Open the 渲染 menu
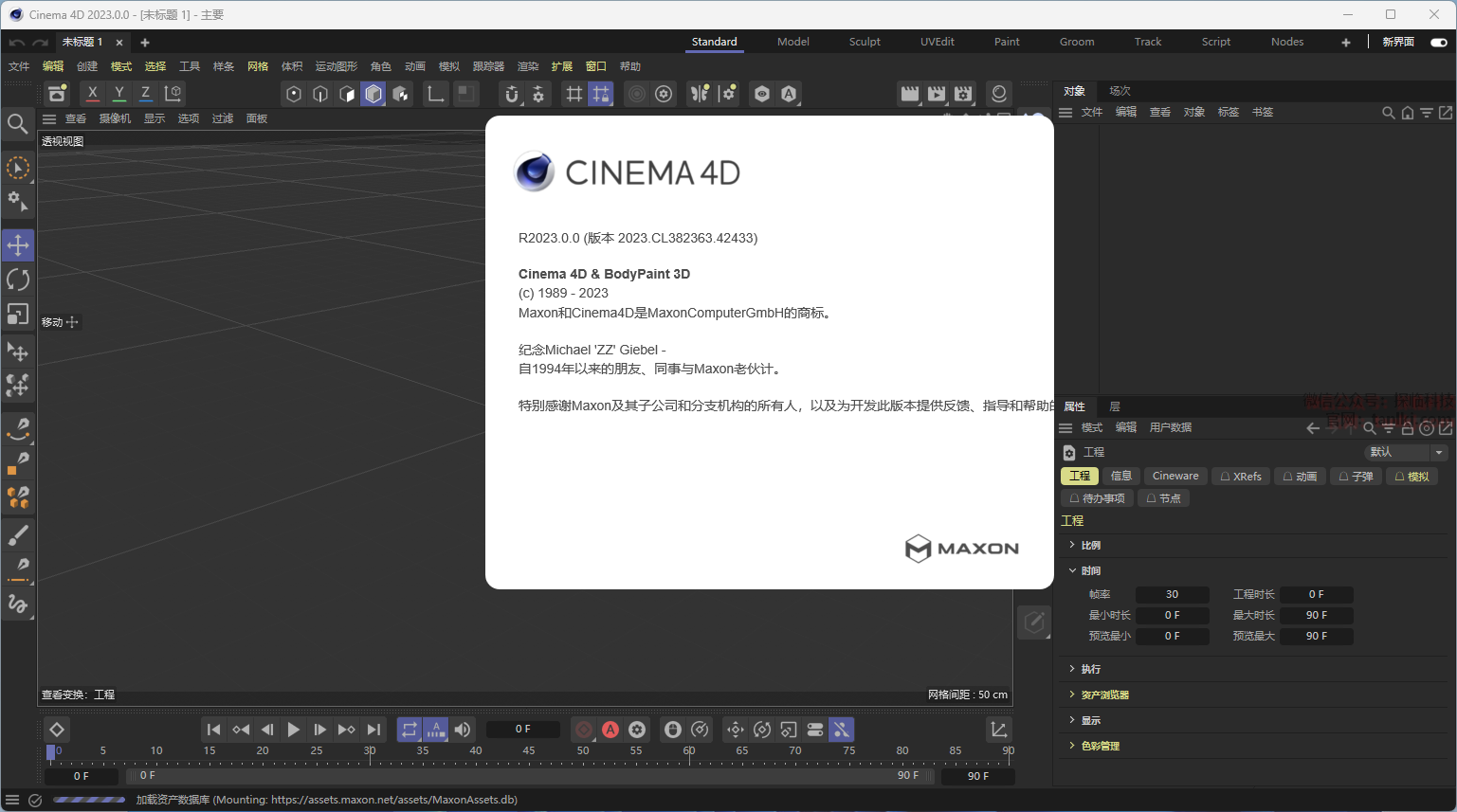Screen dimensions: 1457x812 pyautogui.click(x=527, y=66)
